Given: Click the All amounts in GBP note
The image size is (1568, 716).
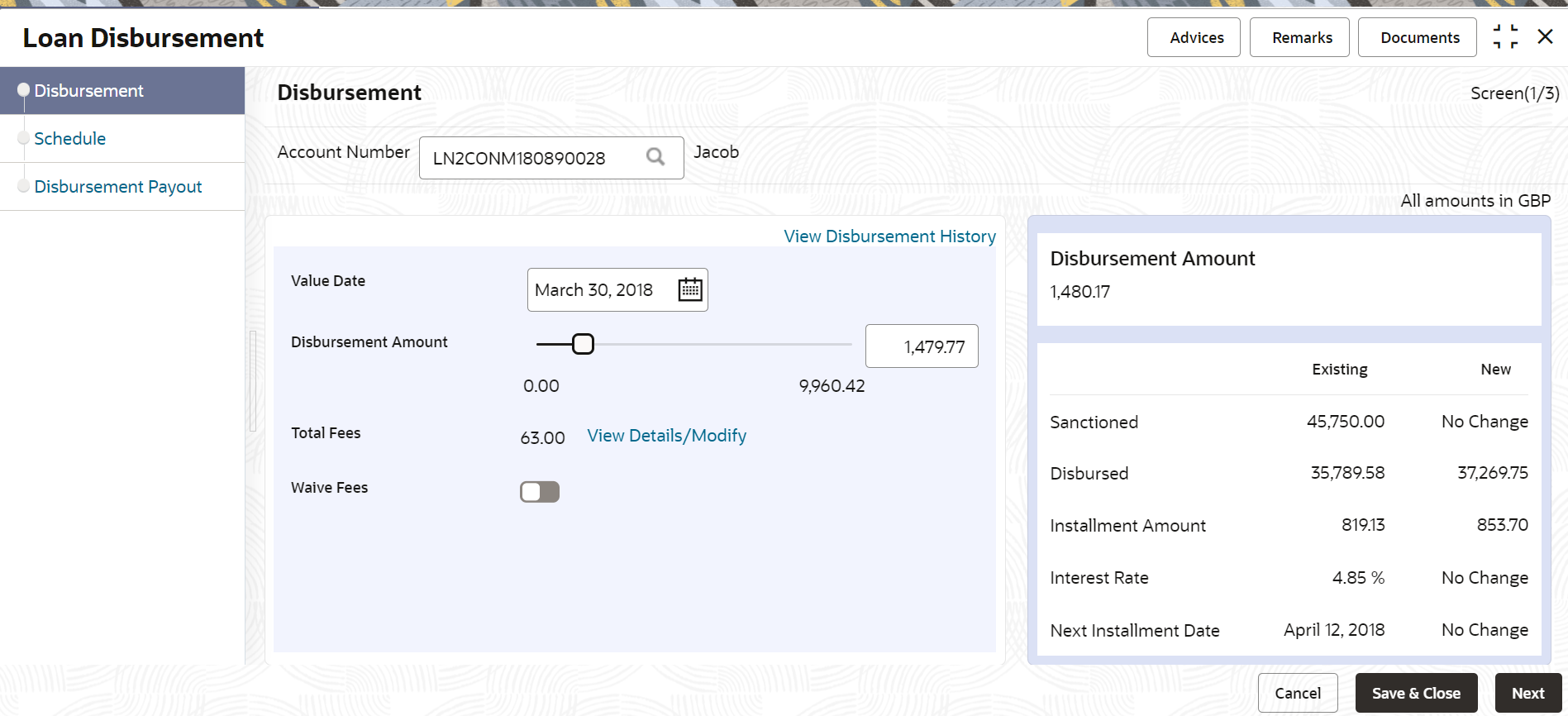Looking at the screenshot, I should 1475,201.
